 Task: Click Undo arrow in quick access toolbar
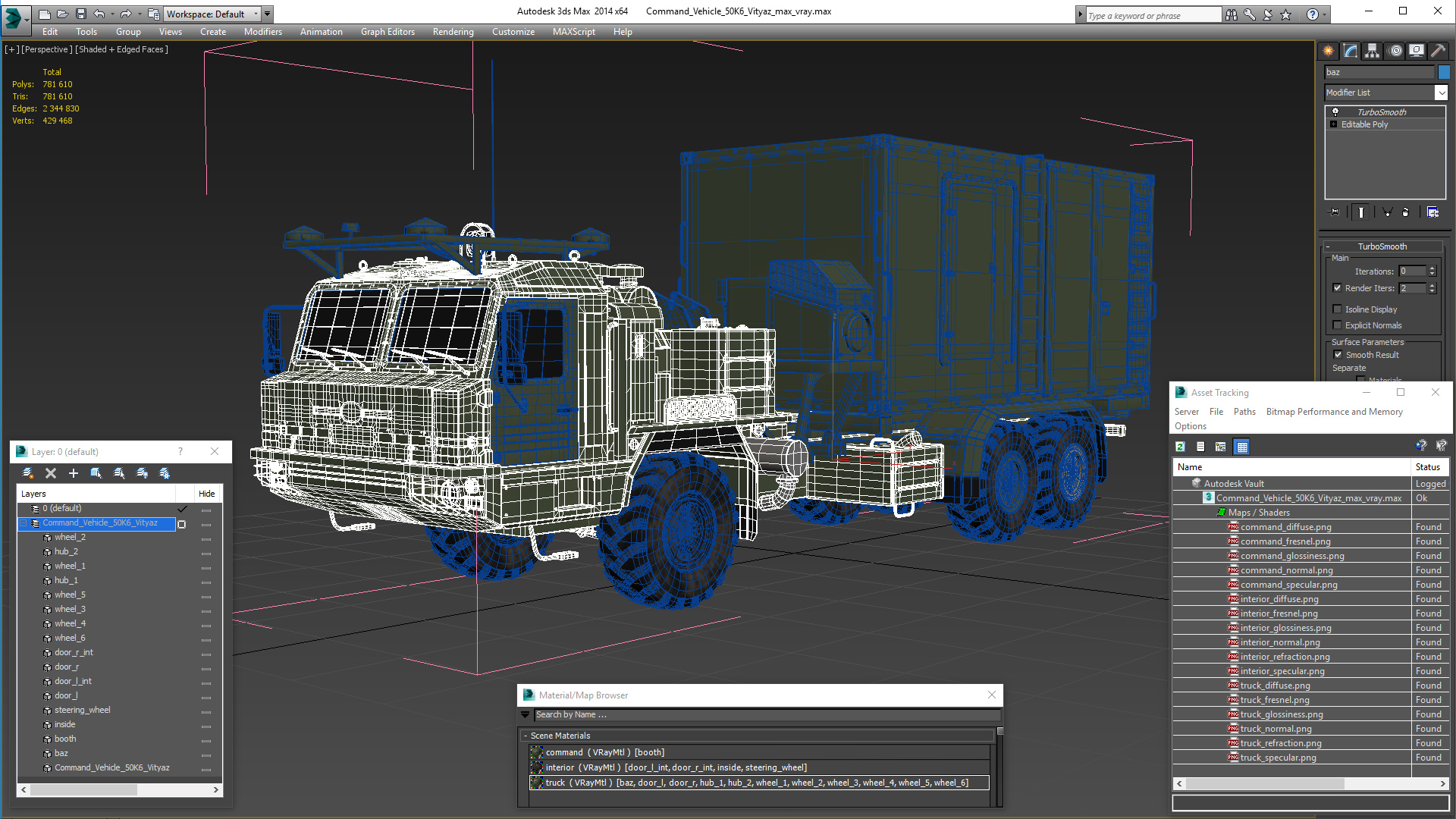pos(99,14)
